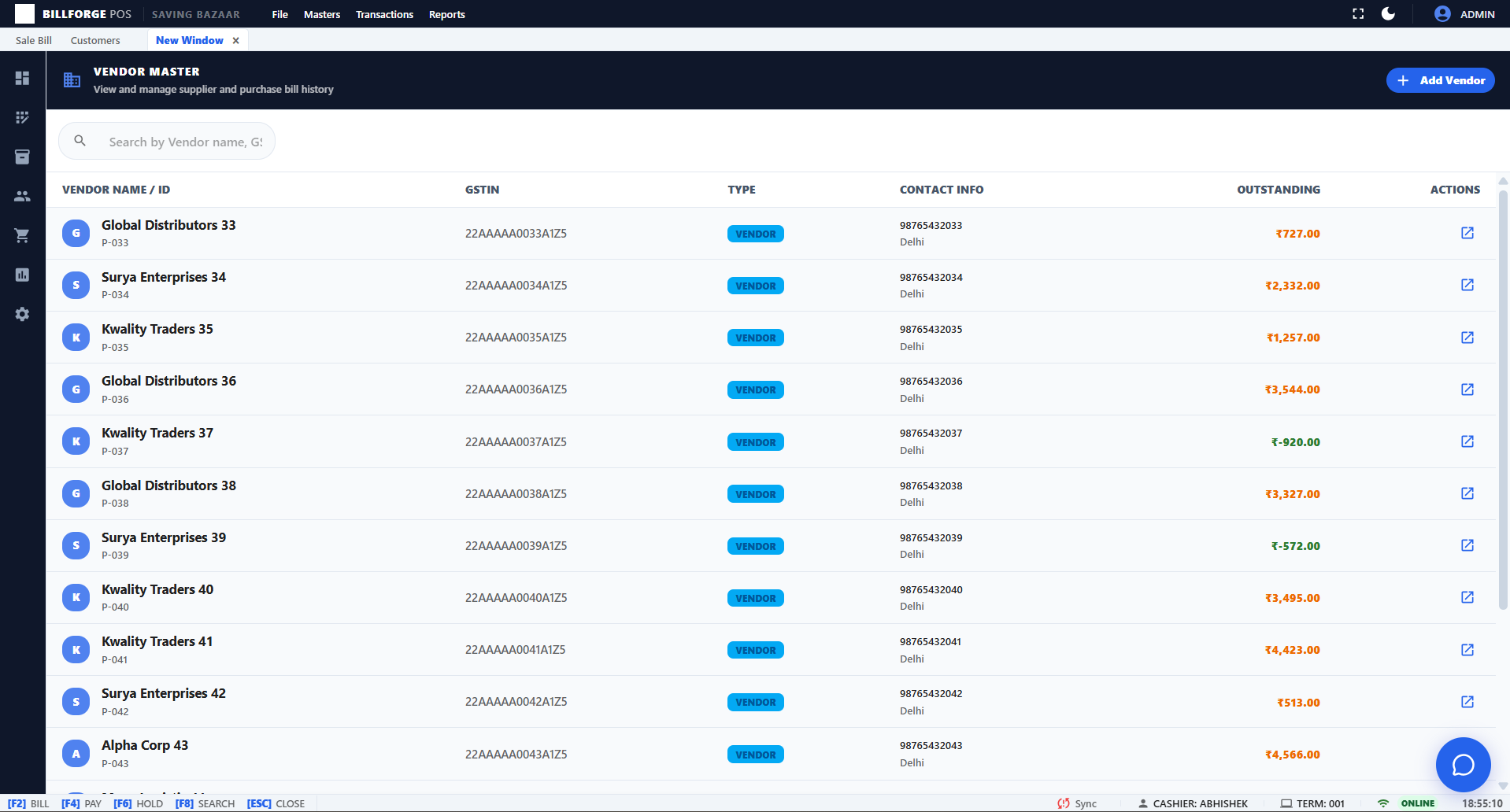Open the ADMIN user account menu
Image resolution: width=1510 pixels, height=812 pixels.
coord(1464,14)
